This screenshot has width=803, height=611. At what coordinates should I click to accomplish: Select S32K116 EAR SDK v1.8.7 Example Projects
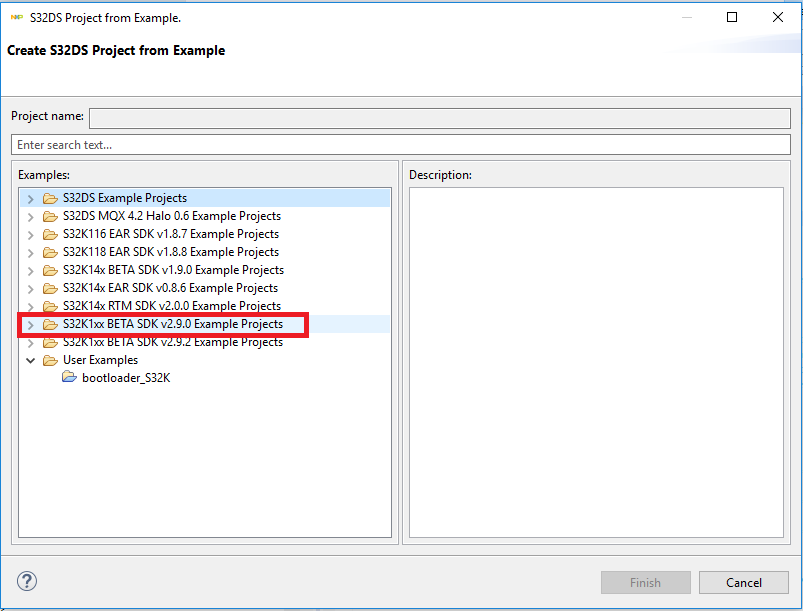pyautogui.click(x=171, y=234)
